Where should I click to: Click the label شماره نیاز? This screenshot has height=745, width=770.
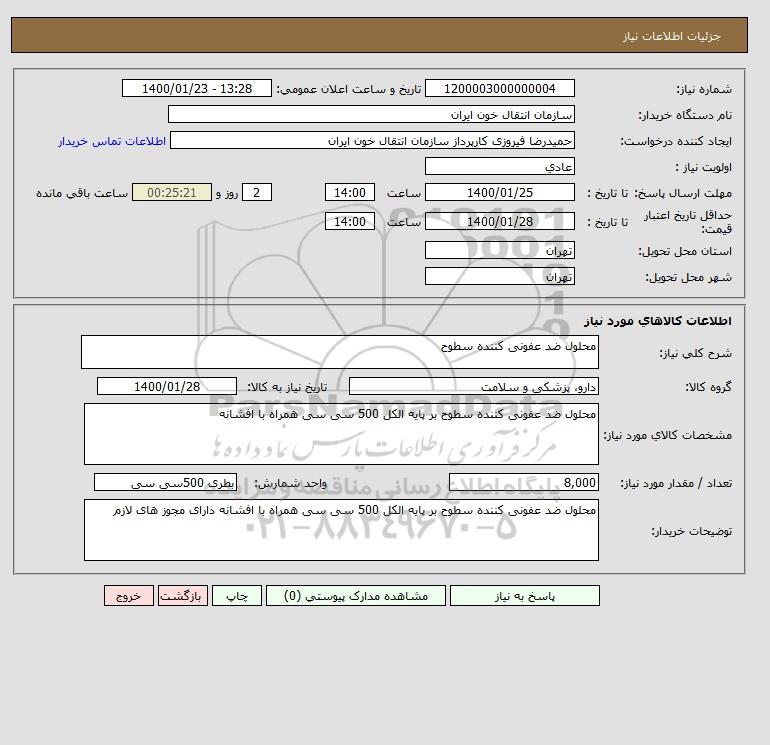tap(704, 89)
